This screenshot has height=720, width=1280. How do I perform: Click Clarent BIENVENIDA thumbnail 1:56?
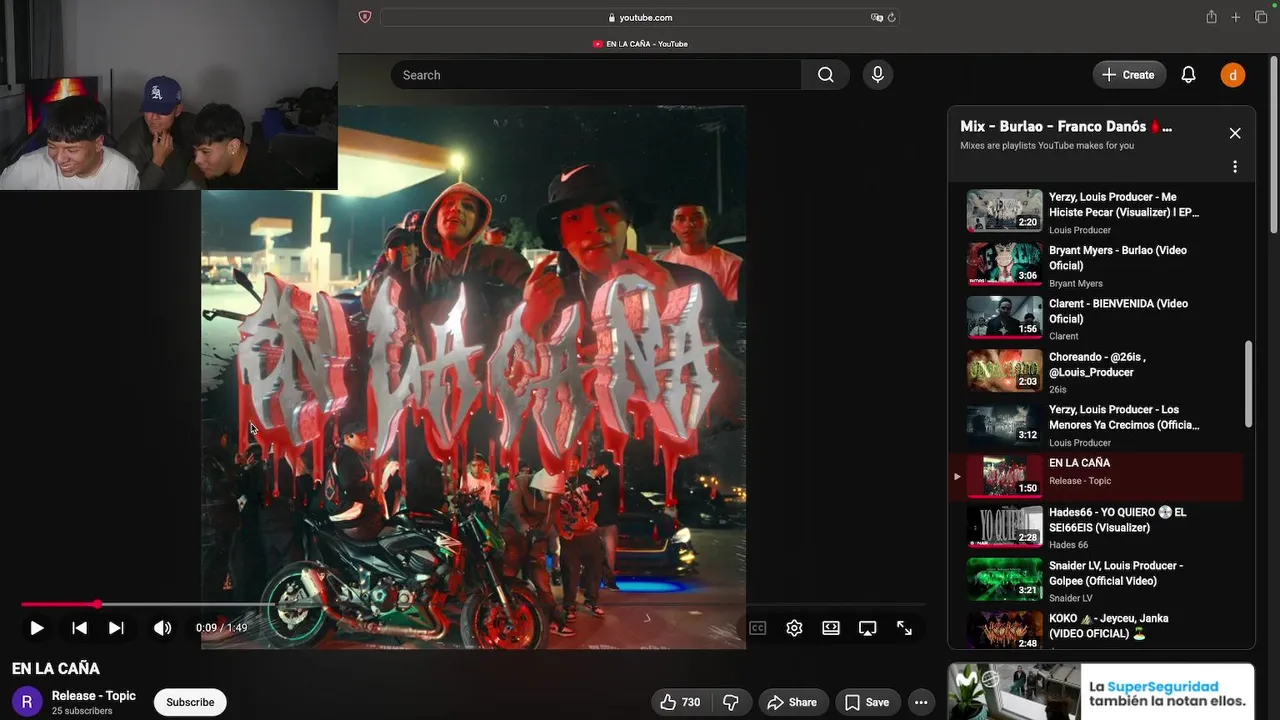(1004, 317)
